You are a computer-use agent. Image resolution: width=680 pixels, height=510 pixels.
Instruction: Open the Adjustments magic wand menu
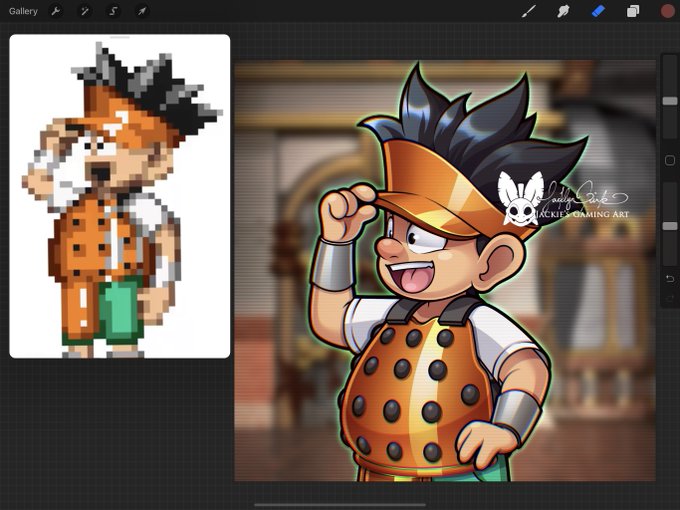click(85, 11)
